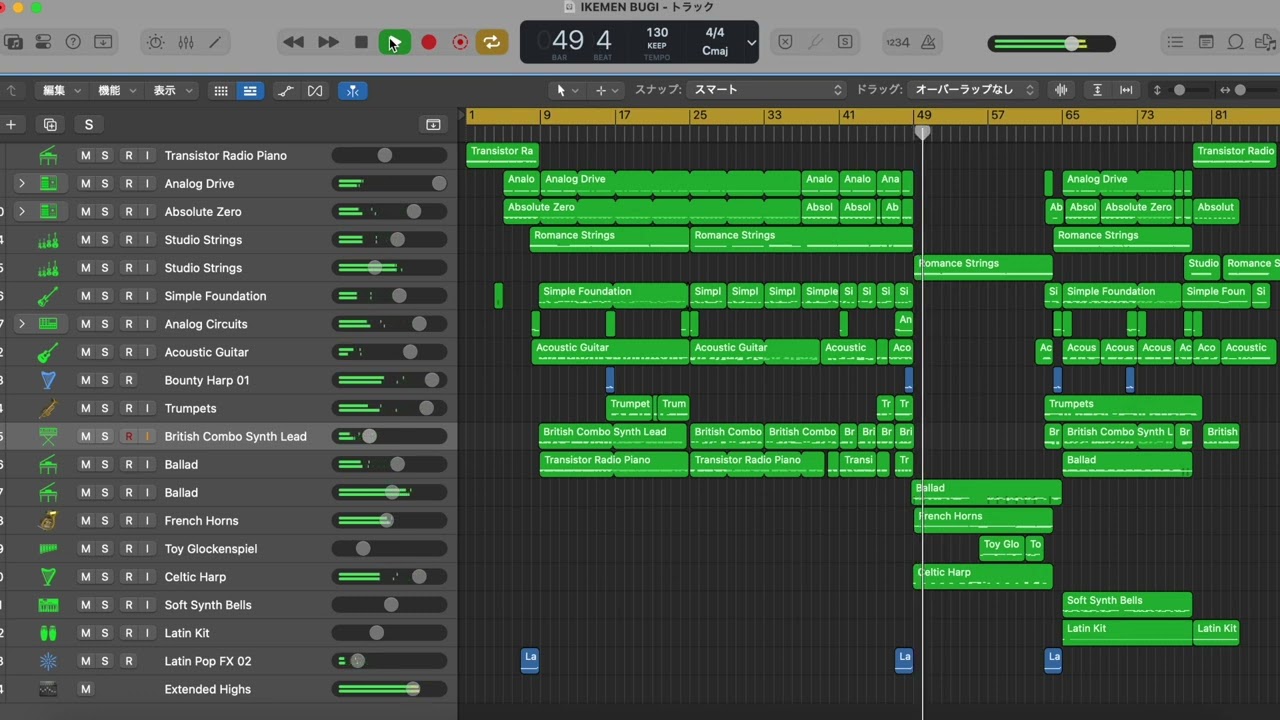Click the Acoustic Guitar track icon
Viewport: 1280px width, 720px height.
[48, 352]
